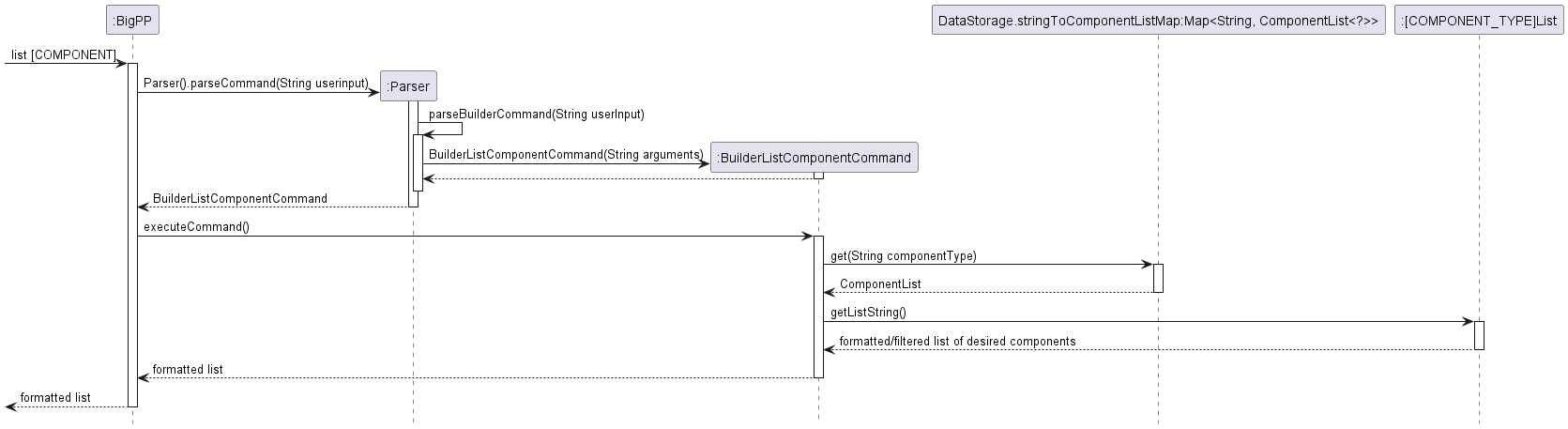The width and height of the screenshot is (1568, 429).
Task: Select the :Parser participant box
Action: (x=408, y=86)
